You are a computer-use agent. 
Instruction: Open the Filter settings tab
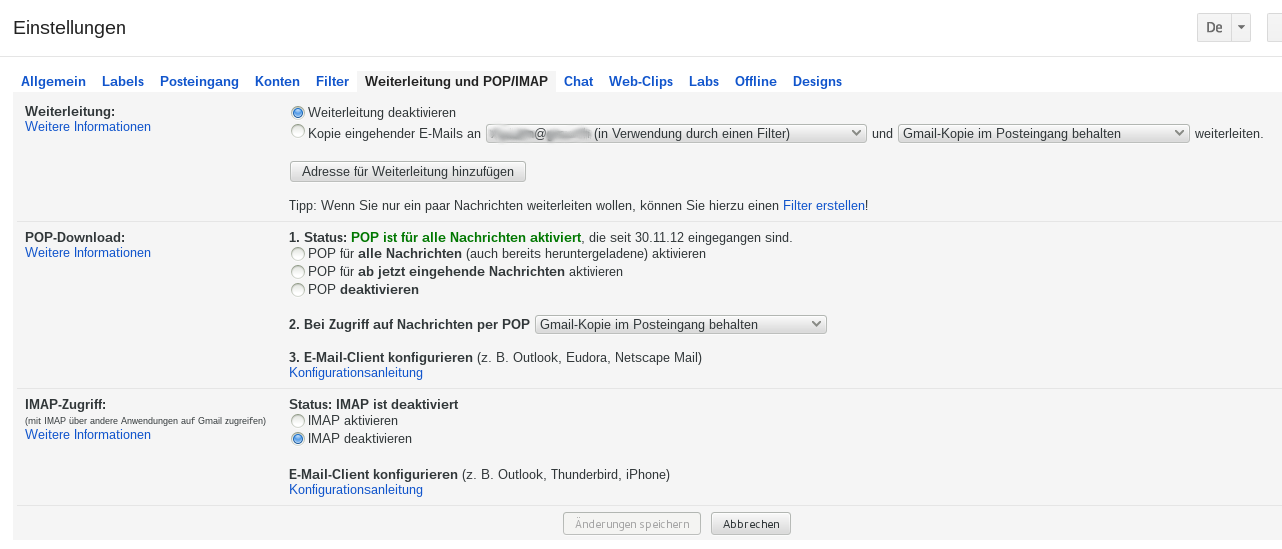tap(332, 82)
